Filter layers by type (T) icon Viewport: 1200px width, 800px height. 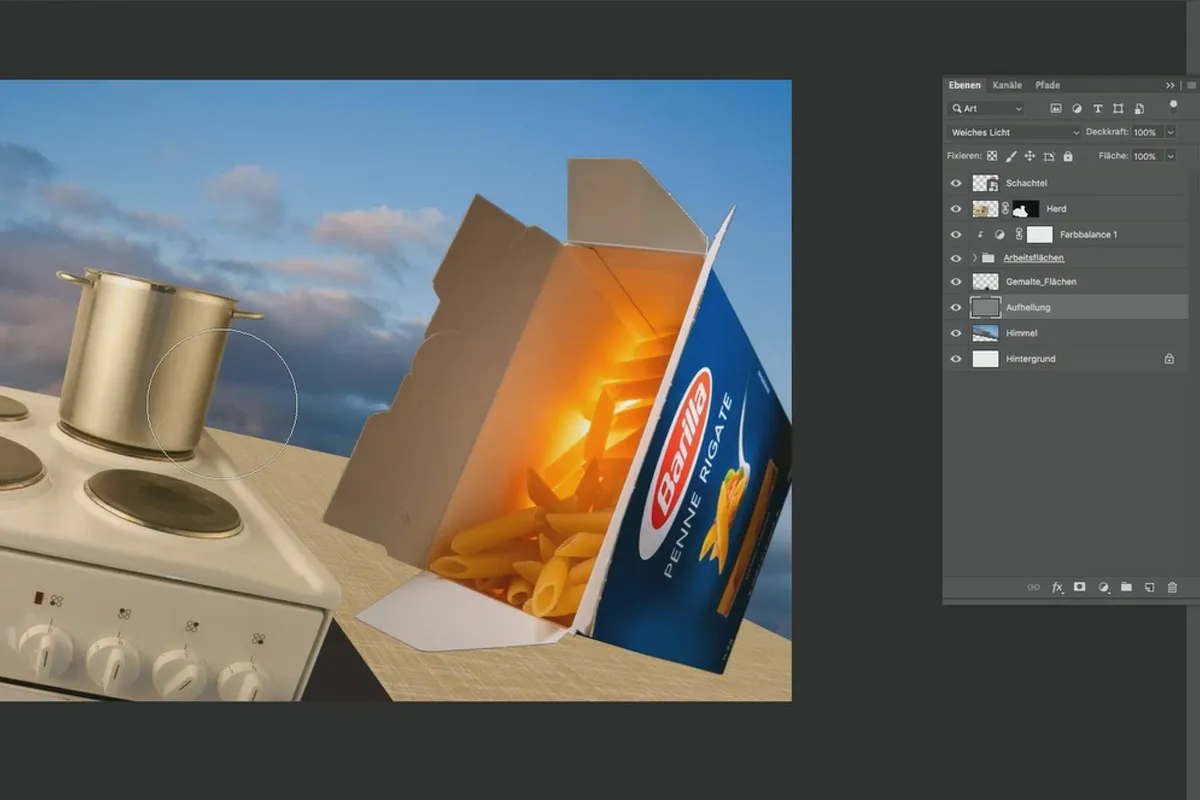coord(1098,108)
